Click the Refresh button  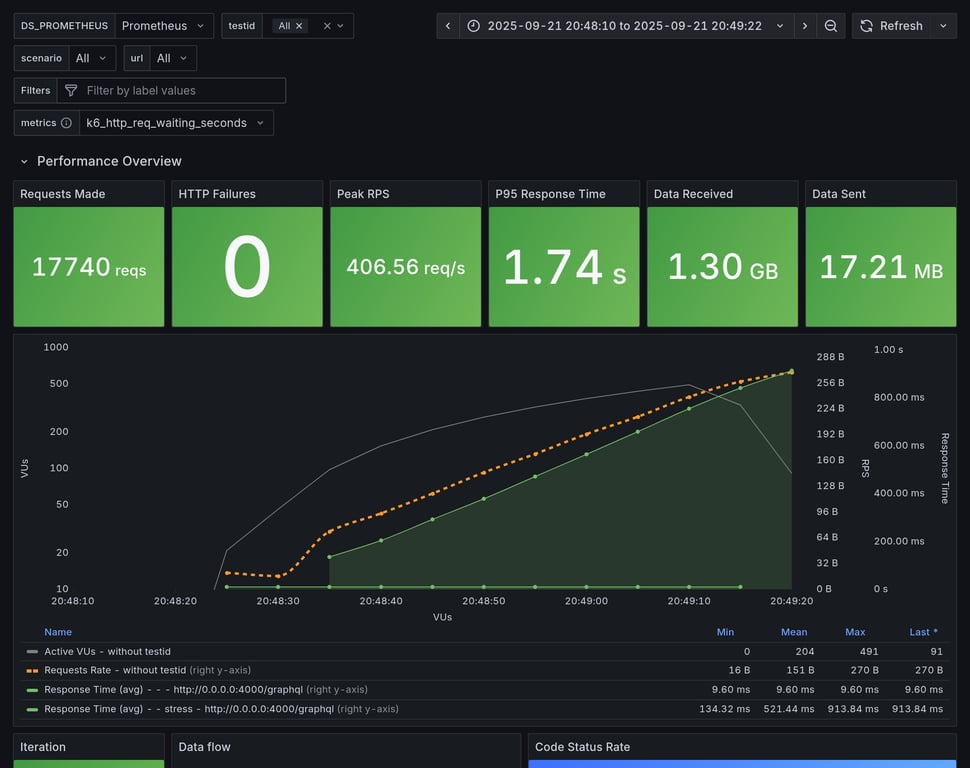891,26
